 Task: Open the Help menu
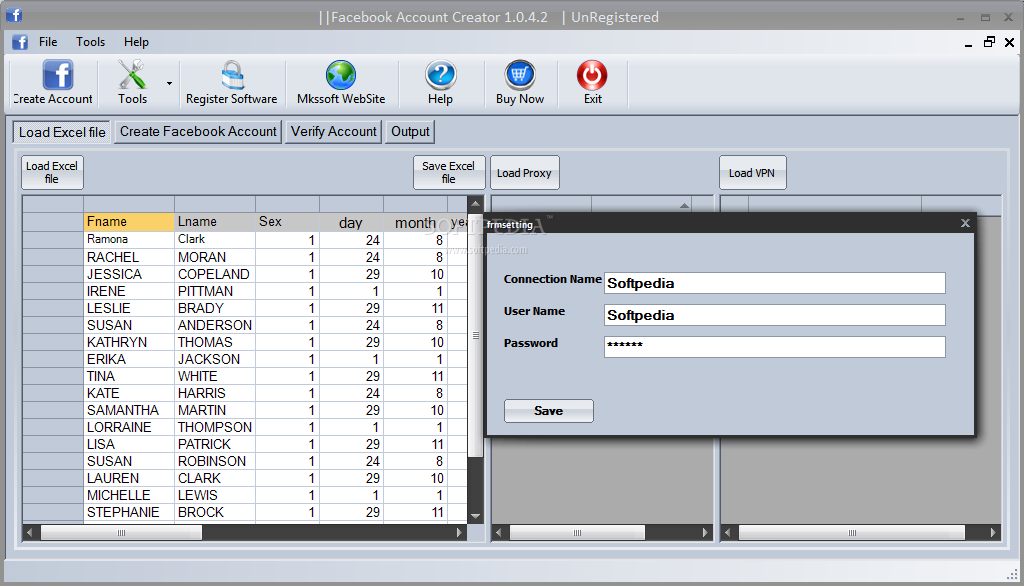point(136,42)
